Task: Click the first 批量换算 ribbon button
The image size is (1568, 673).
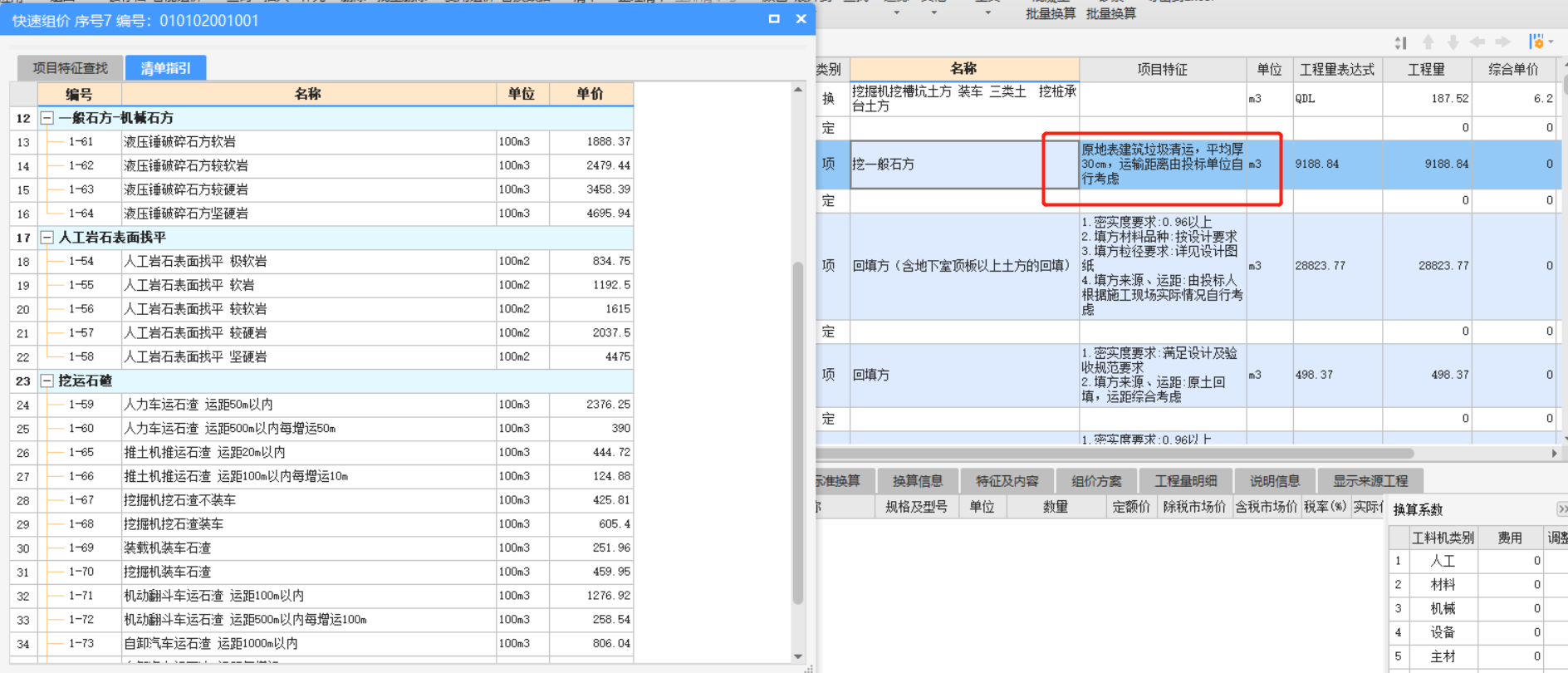Action: click(x=1051, y=14)
